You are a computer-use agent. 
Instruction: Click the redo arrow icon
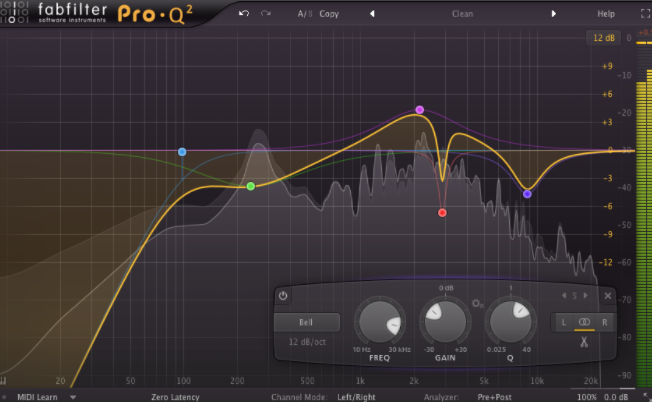pyautogui.click(x=266, y=13)
